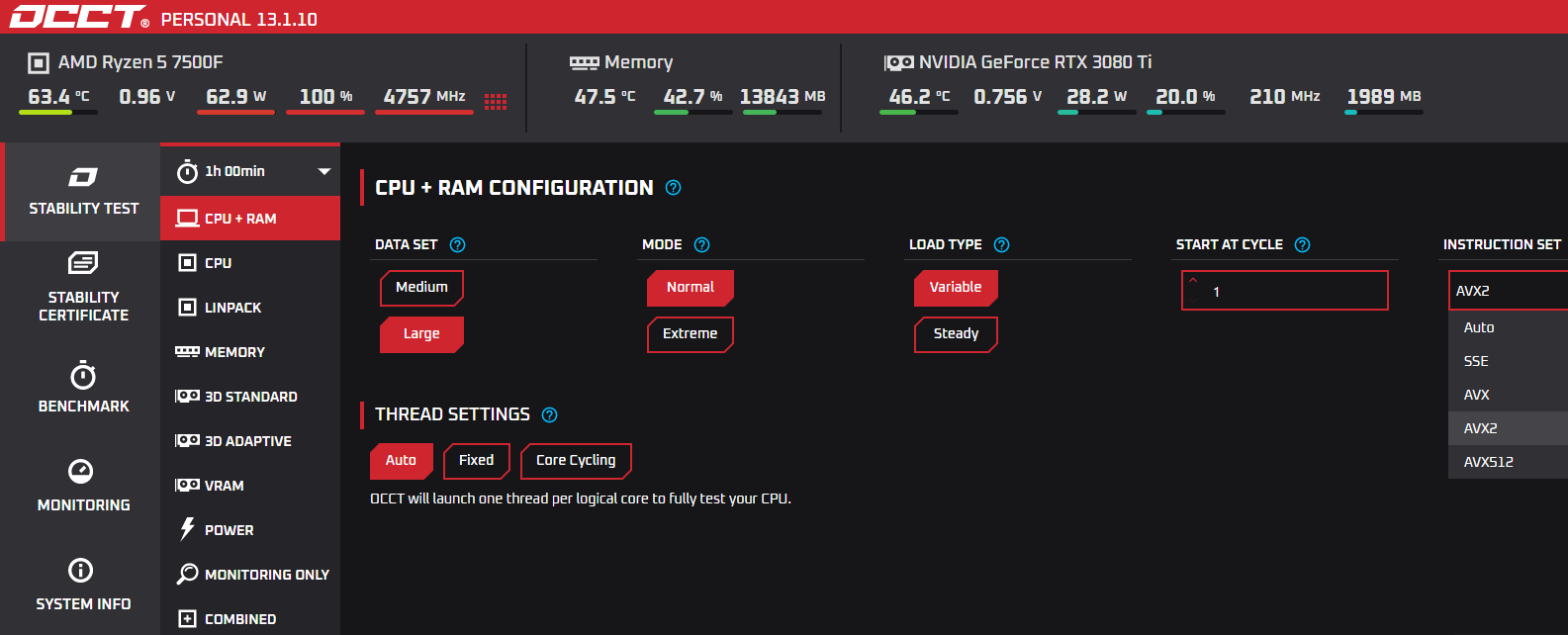1568x635 pixels.
Task: Click the System Info icon
Action: 80,571
